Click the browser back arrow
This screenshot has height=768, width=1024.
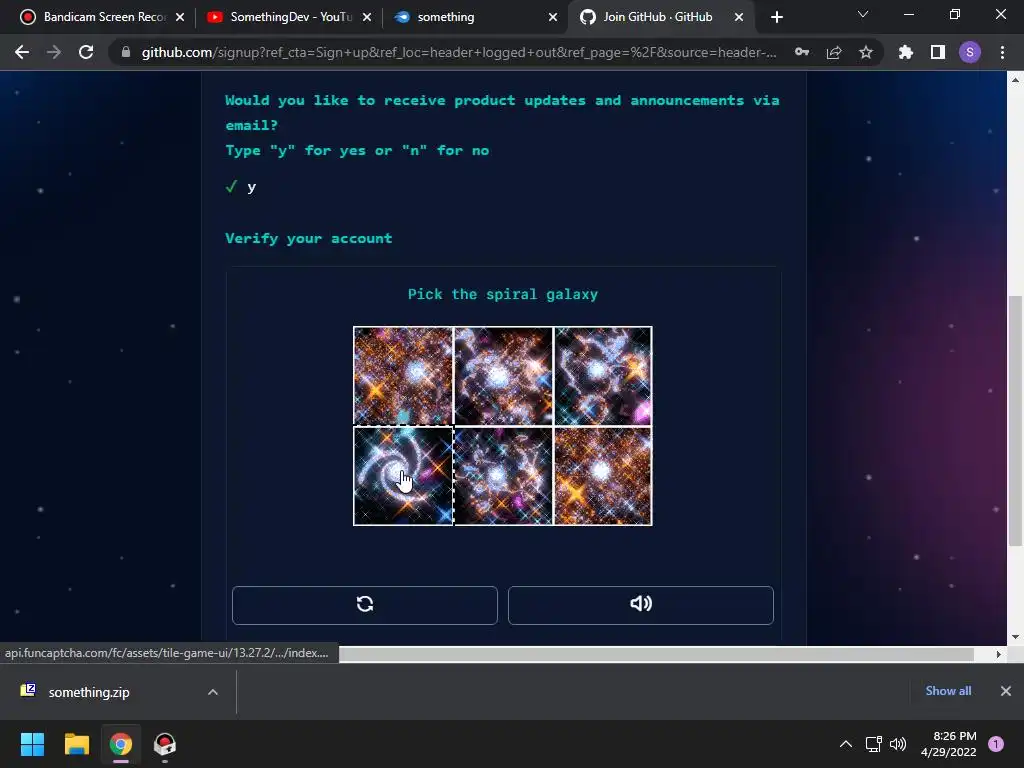[x=22, y=52]
